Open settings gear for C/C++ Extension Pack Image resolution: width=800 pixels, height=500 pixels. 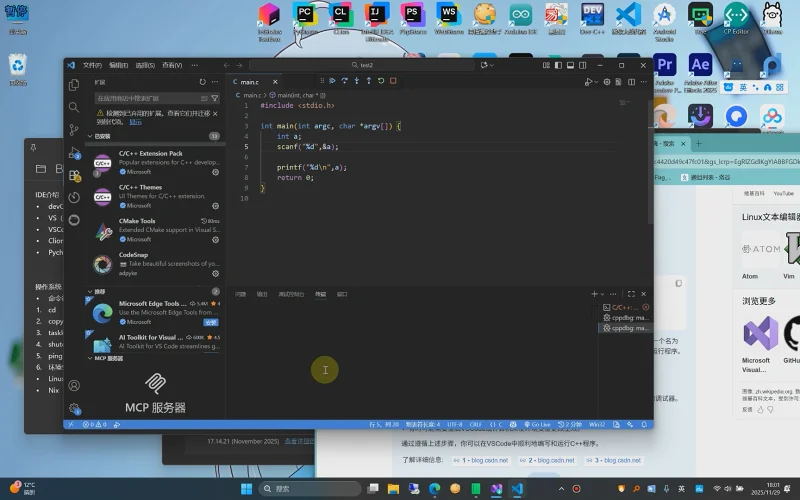pos(215,171)
